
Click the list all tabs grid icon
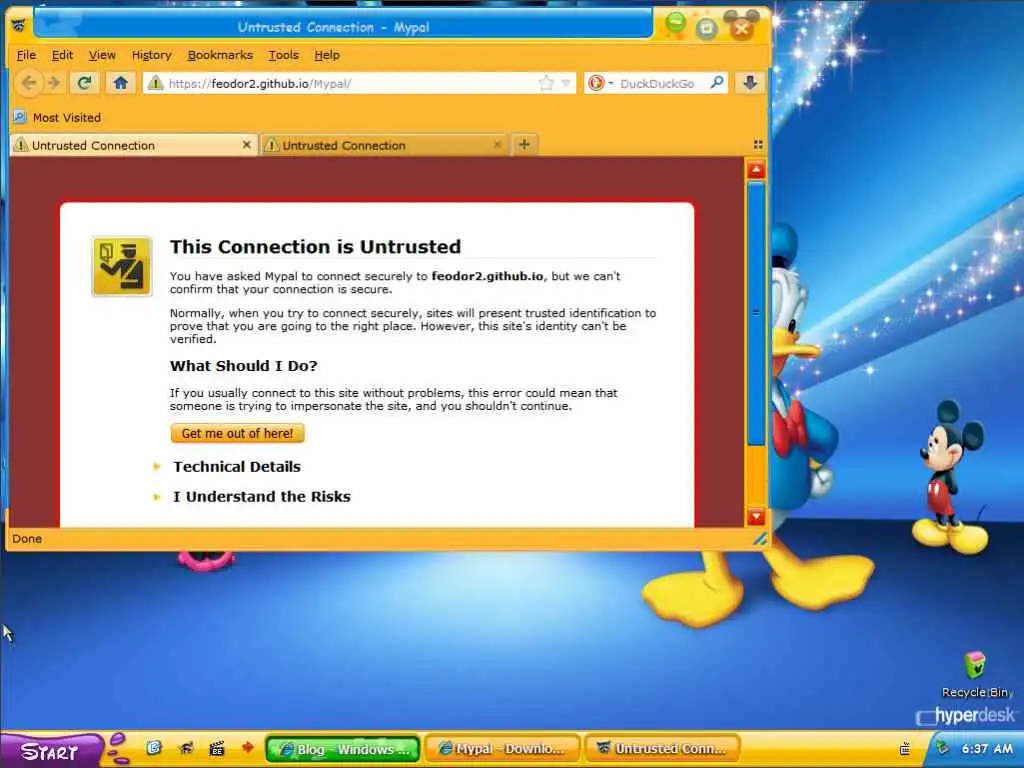(x=758, y=144)
